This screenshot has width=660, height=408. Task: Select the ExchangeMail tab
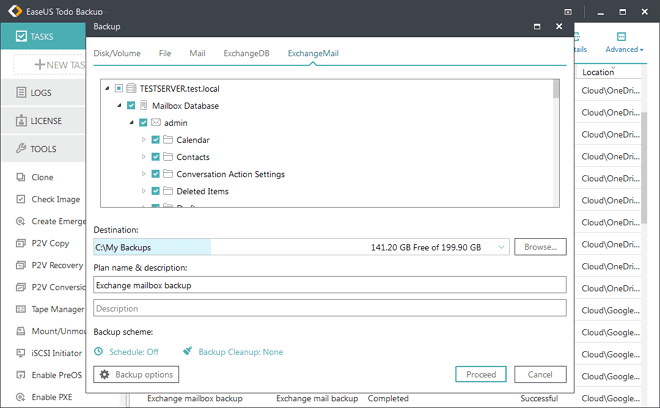313,53
